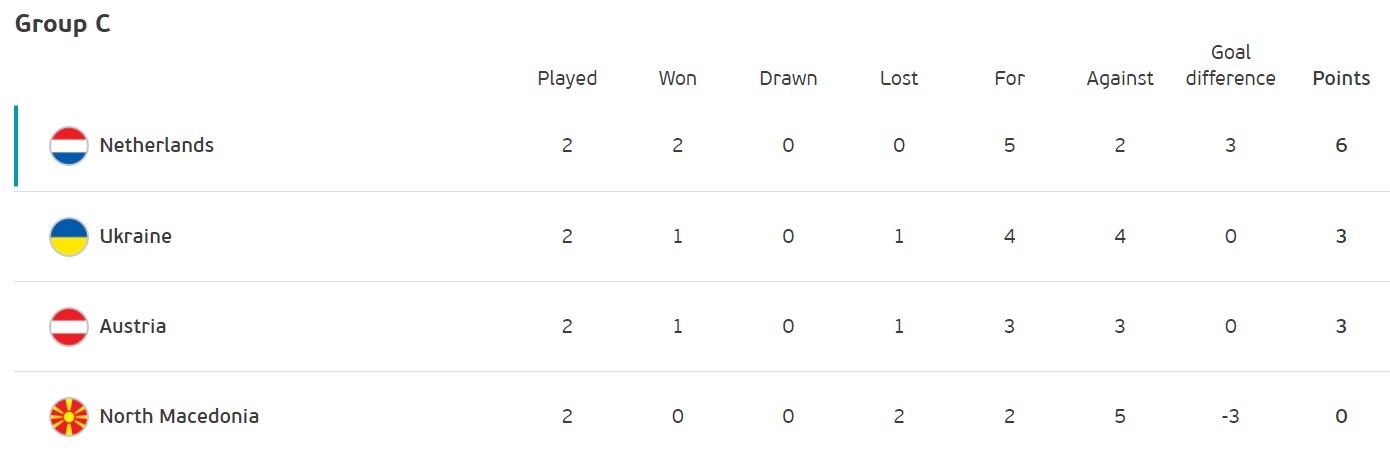1390x469 pixels.
Task: Click the North Macedonia flag icon
Action: [69, 417]
